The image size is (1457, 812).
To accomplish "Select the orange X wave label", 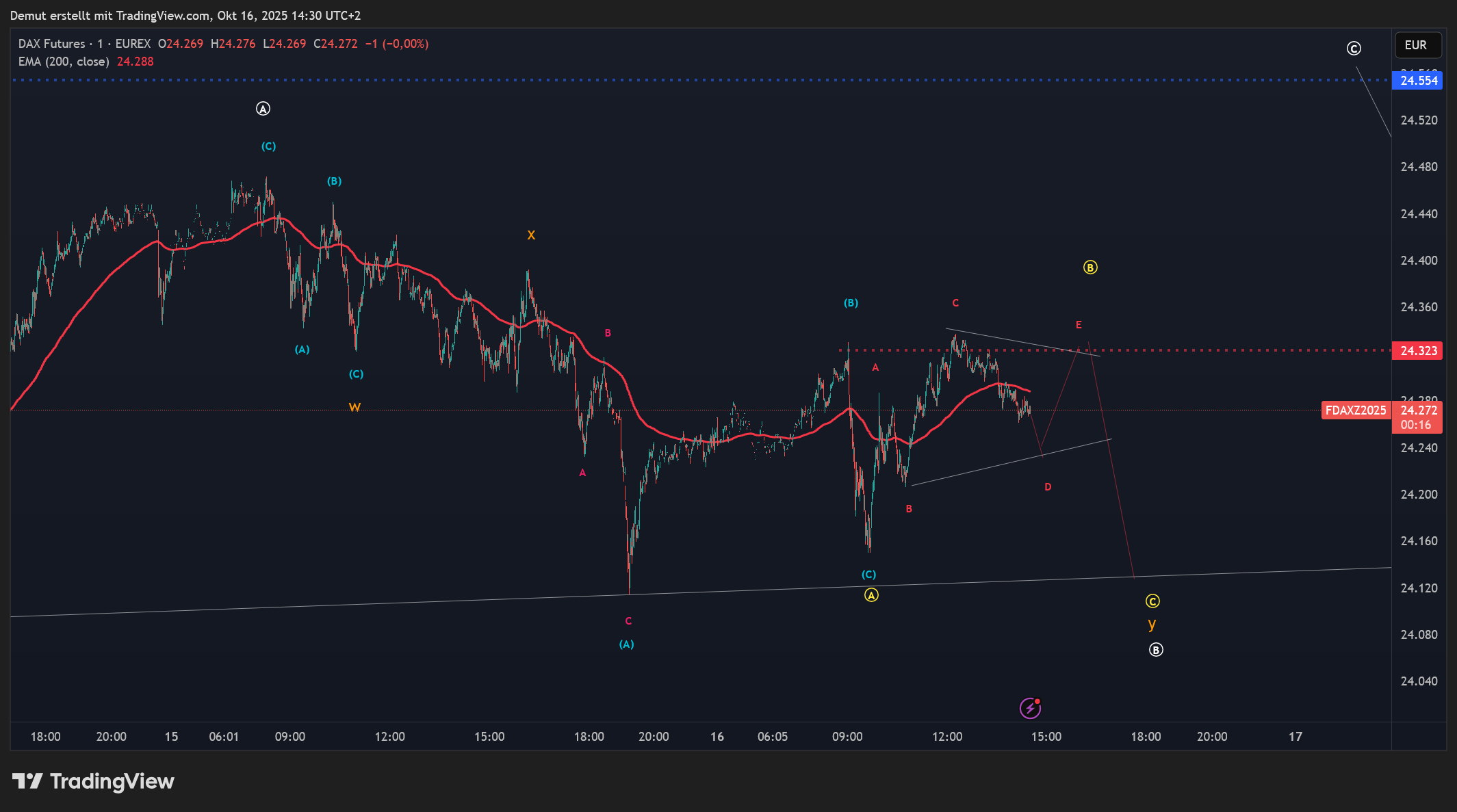I will (x=531, y=235).
